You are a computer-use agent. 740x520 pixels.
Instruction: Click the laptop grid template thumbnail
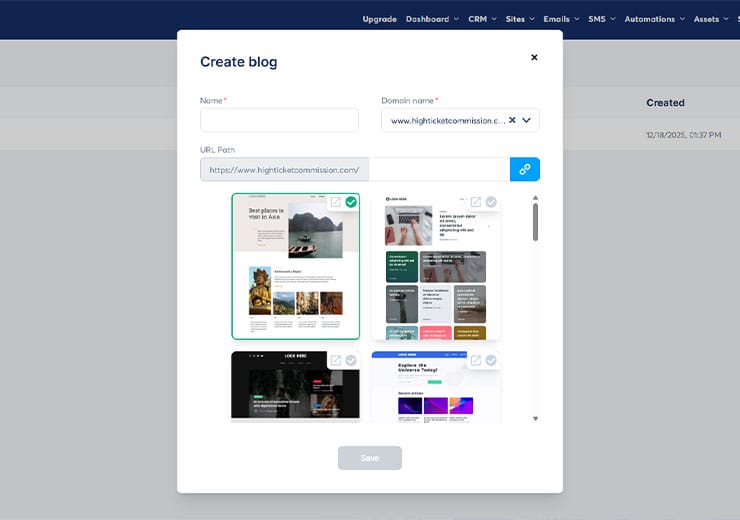tap(436, 267)
